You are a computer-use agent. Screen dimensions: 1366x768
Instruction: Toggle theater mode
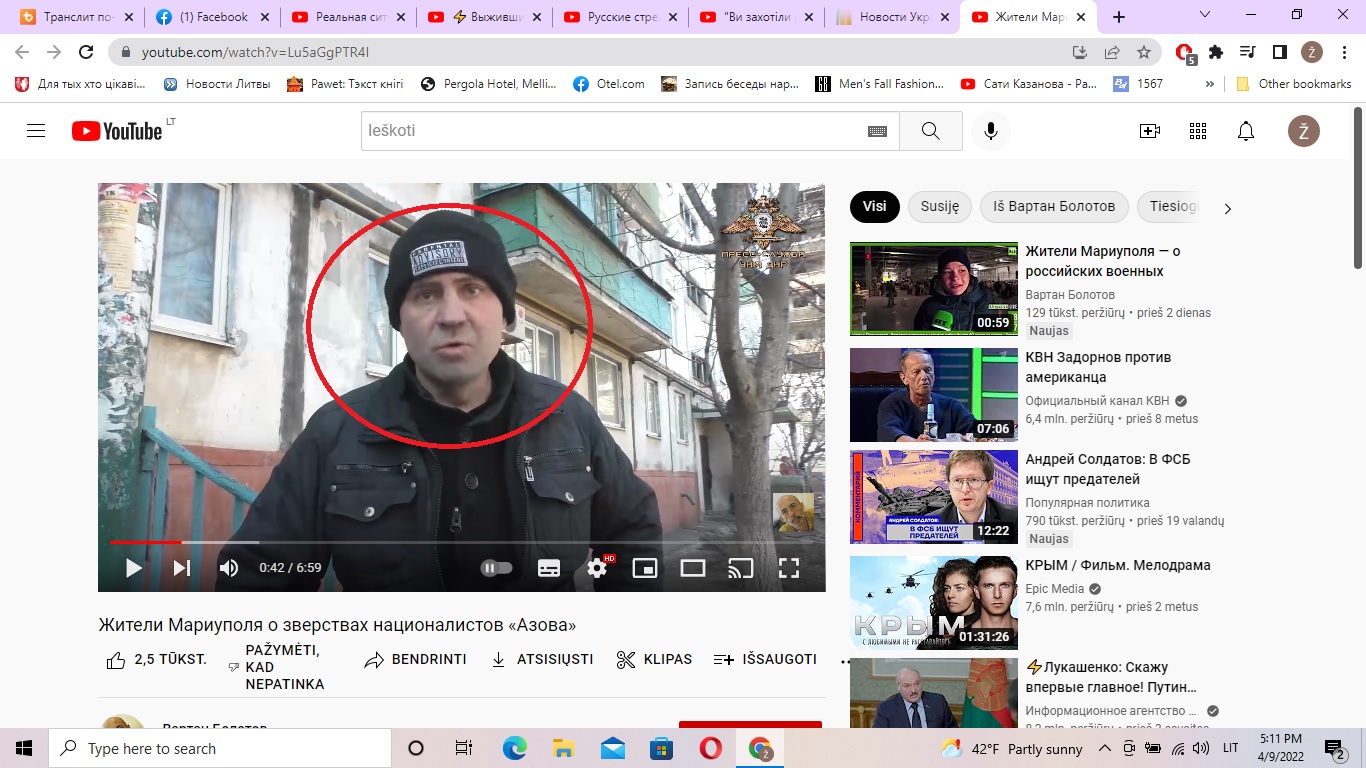[693, 568]
